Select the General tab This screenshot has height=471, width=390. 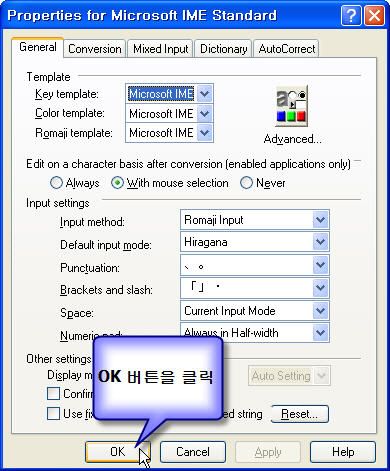(x=38, y=47)
